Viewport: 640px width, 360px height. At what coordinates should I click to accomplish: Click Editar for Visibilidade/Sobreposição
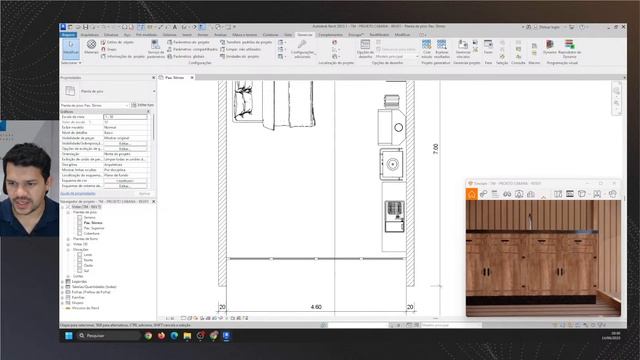click(124, 143)
